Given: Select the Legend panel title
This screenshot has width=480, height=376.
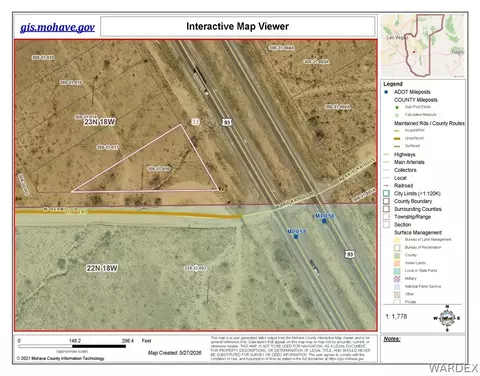Looking at the screenshot, I should point(393,84).
